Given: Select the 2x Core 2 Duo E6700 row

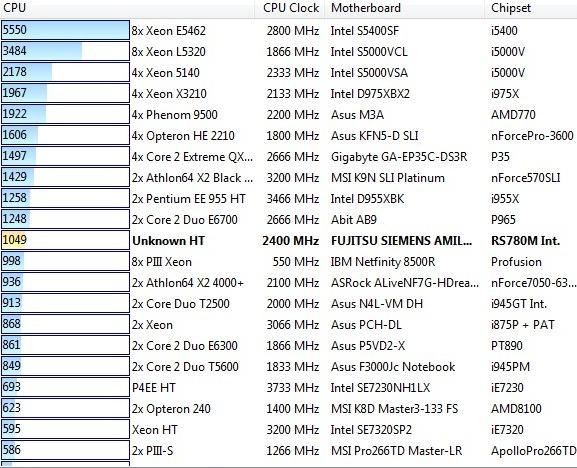Looking at the screenshot, I should (x=288, y=219).
